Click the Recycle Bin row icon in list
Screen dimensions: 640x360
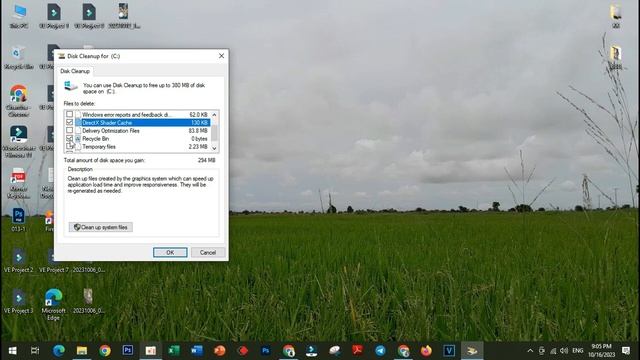78,139
